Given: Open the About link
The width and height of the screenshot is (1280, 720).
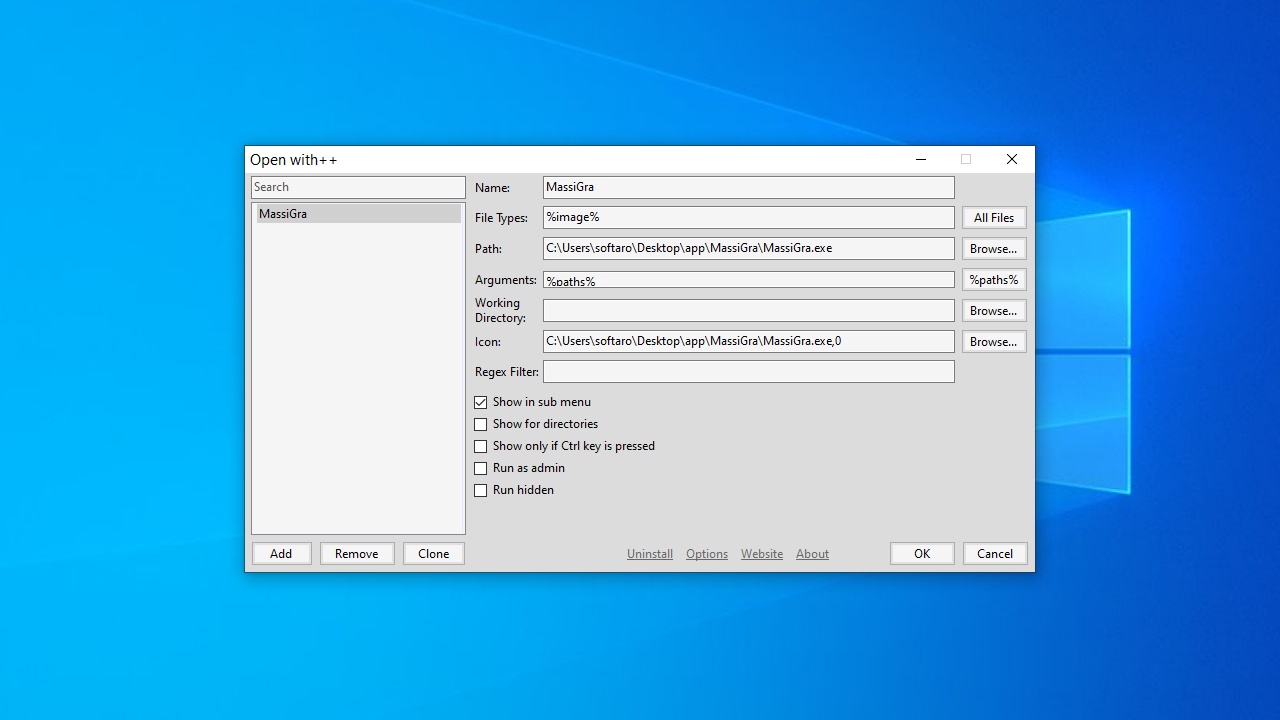Looking at the screenshot, I should click(812, 554).
